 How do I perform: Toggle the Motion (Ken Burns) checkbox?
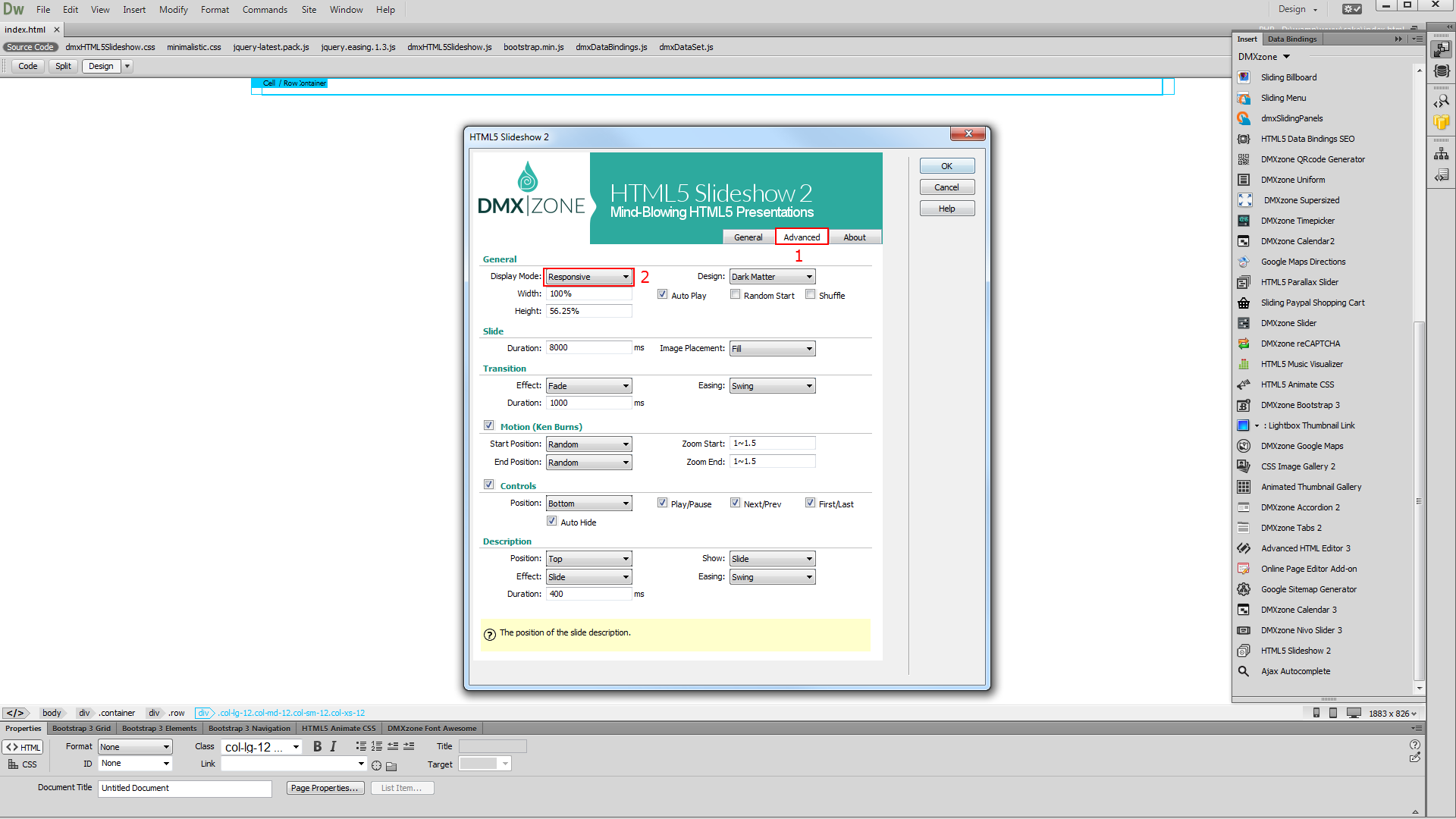click(489, 425)
